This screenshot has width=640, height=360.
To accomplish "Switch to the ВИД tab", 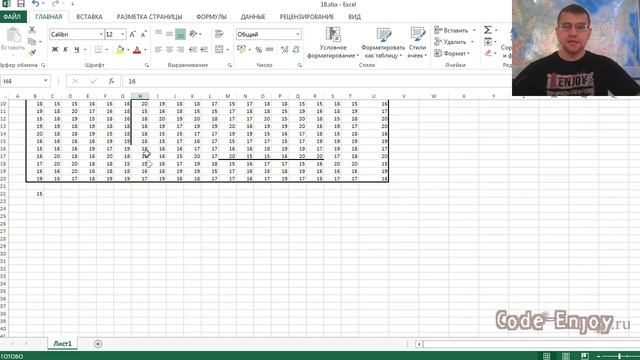I will (x=354, y=17).
